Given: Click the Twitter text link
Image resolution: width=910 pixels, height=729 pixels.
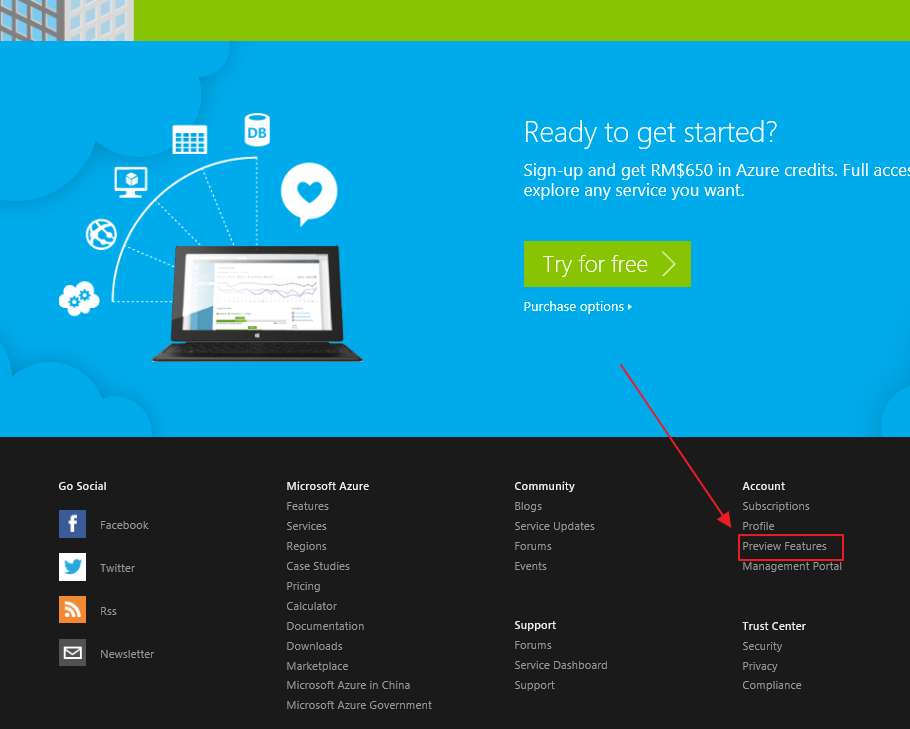Looking at the screenshot, I should [x=117, y=568].
